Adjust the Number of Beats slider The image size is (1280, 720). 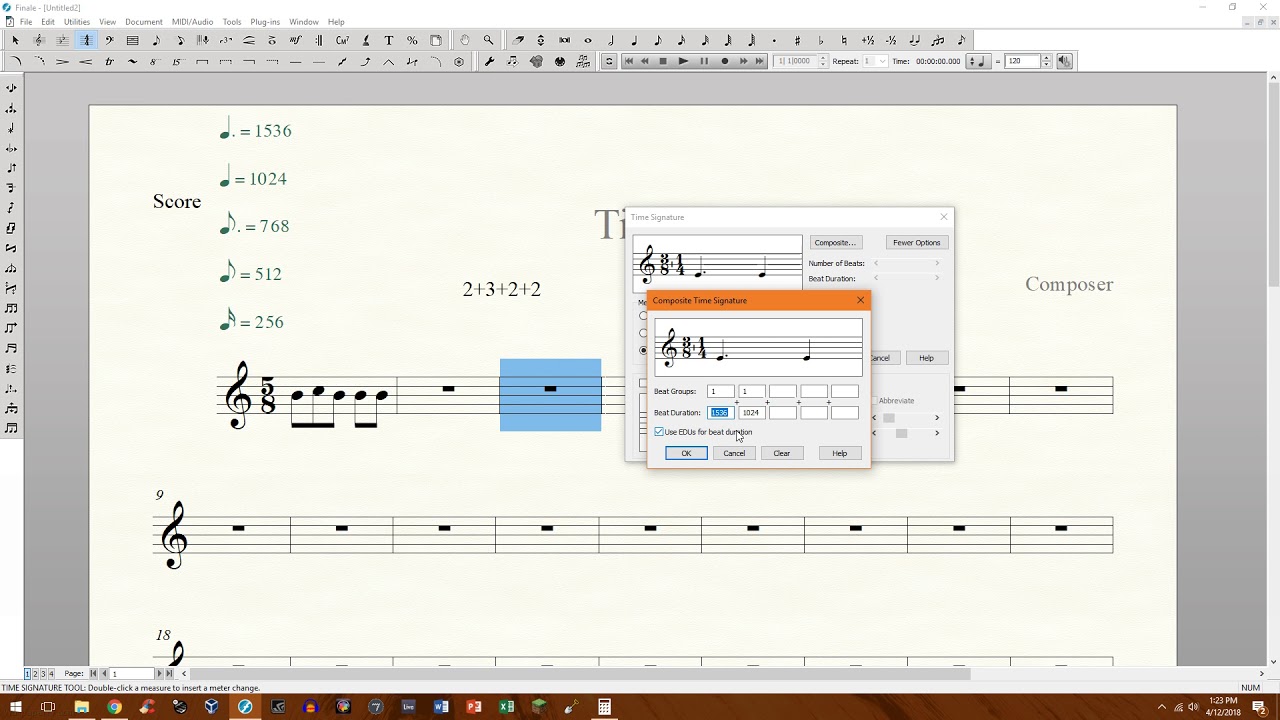(x=908, y=263)
